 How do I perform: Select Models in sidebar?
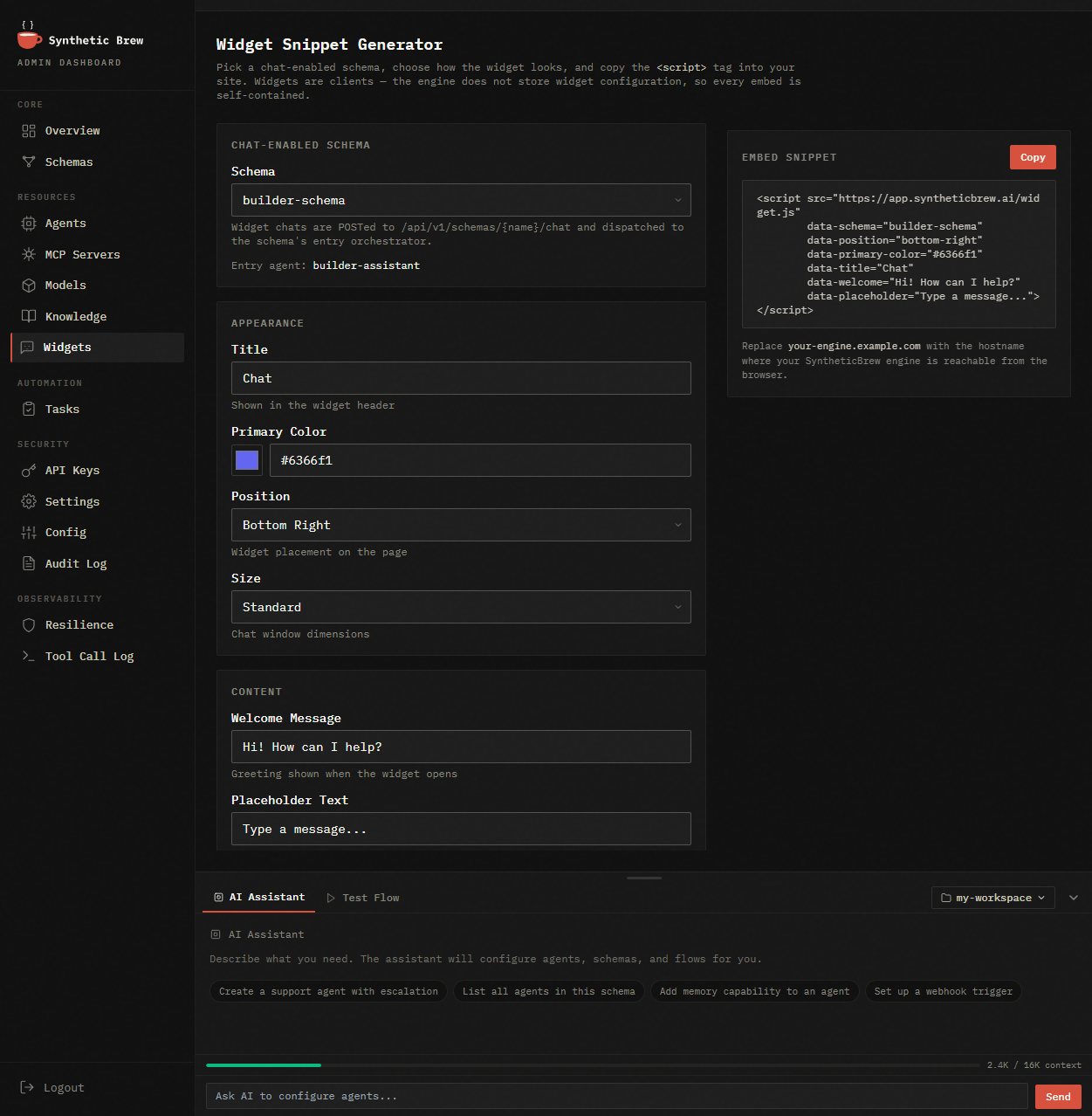[x=97, y=286]
